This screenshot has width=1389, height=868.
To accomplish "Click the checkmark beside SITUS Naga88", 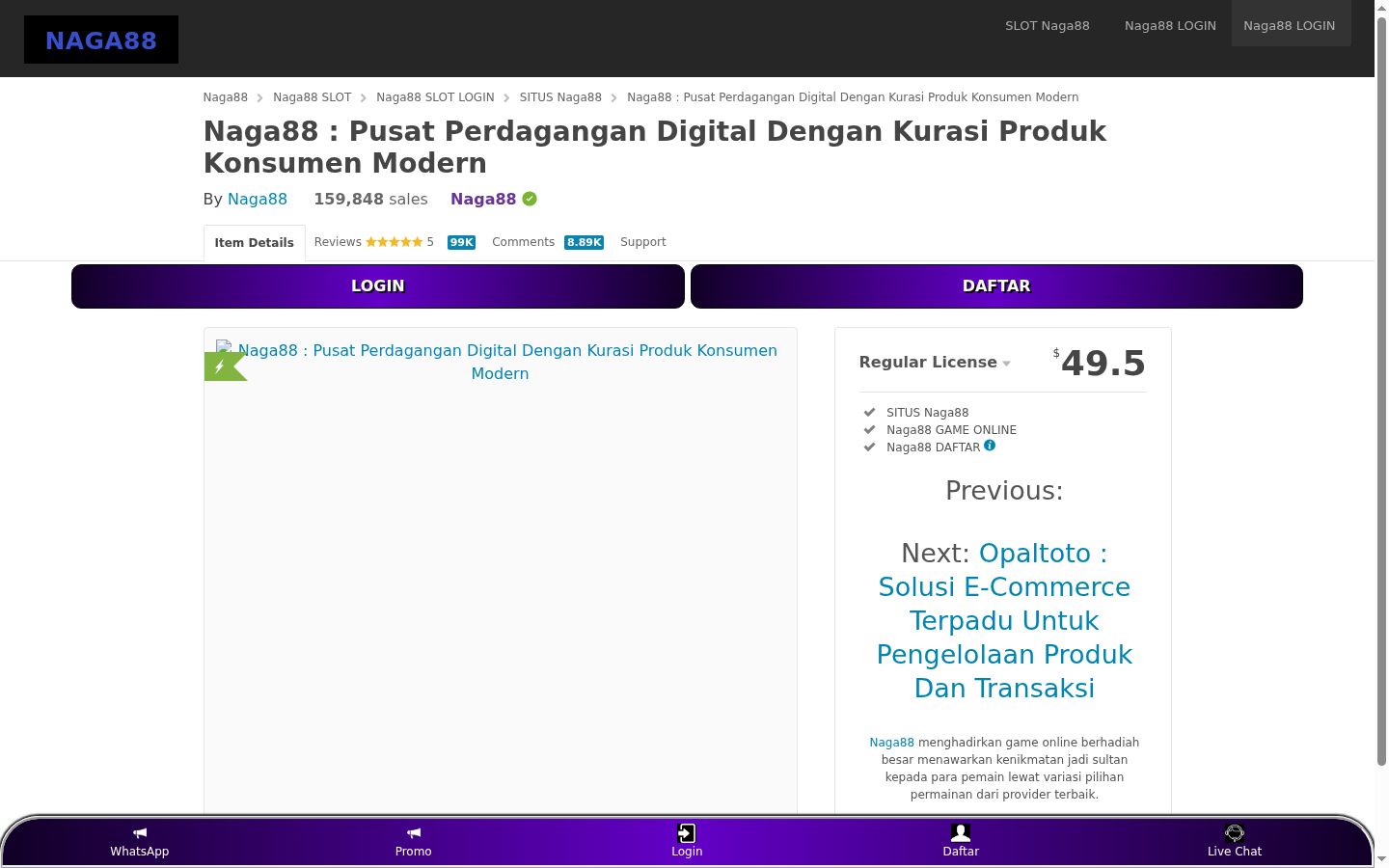I will (869, 412).
